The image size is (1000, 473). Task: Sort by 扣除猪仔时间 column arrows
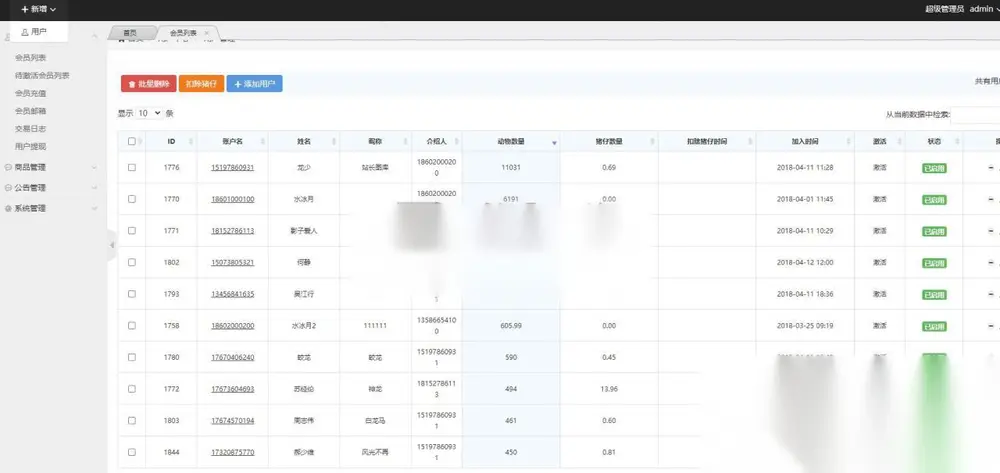tap(750, 142)
